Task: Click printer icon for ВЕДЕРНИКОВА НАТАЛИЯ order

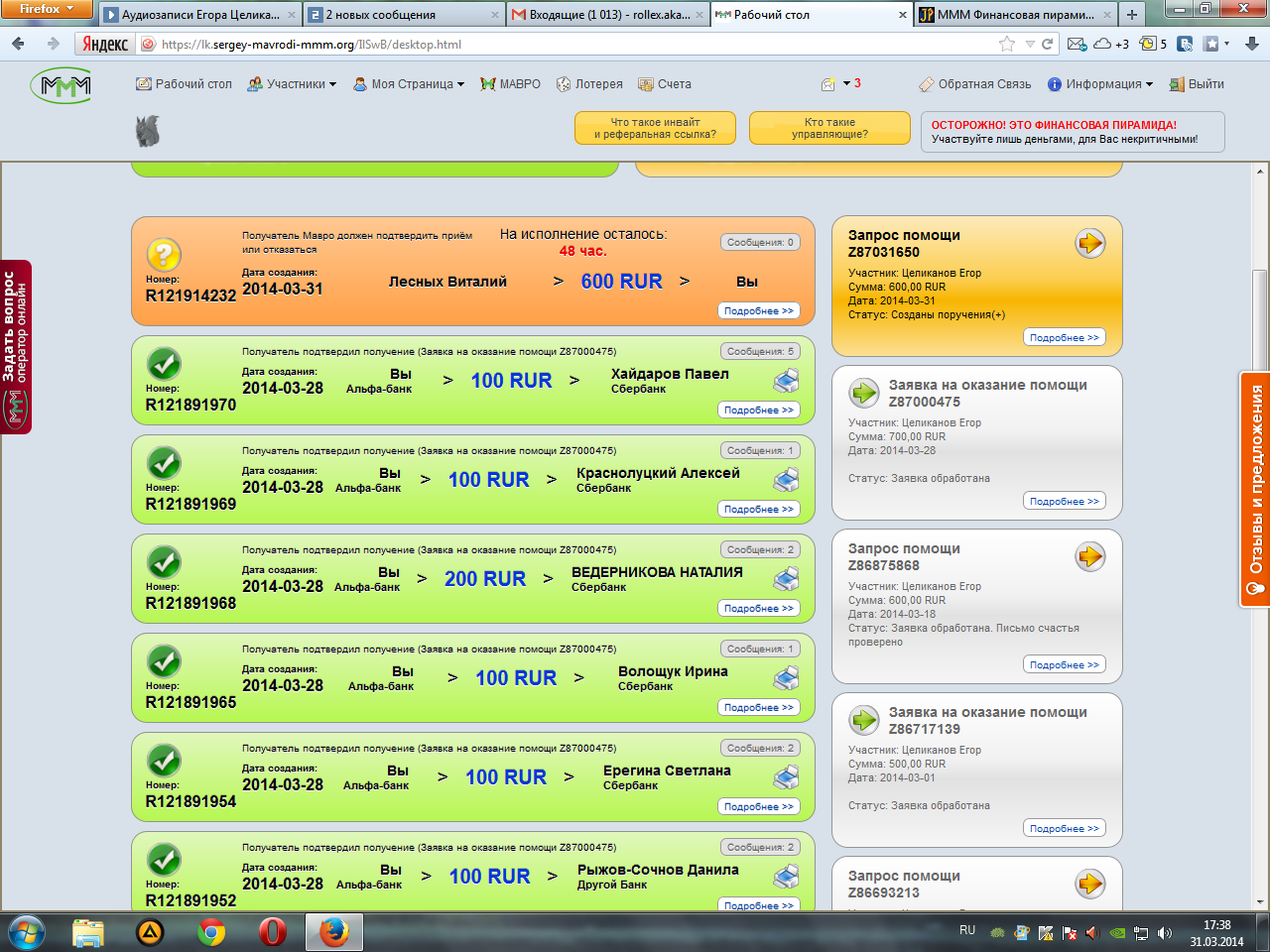Action: click(x=787, y=579)
